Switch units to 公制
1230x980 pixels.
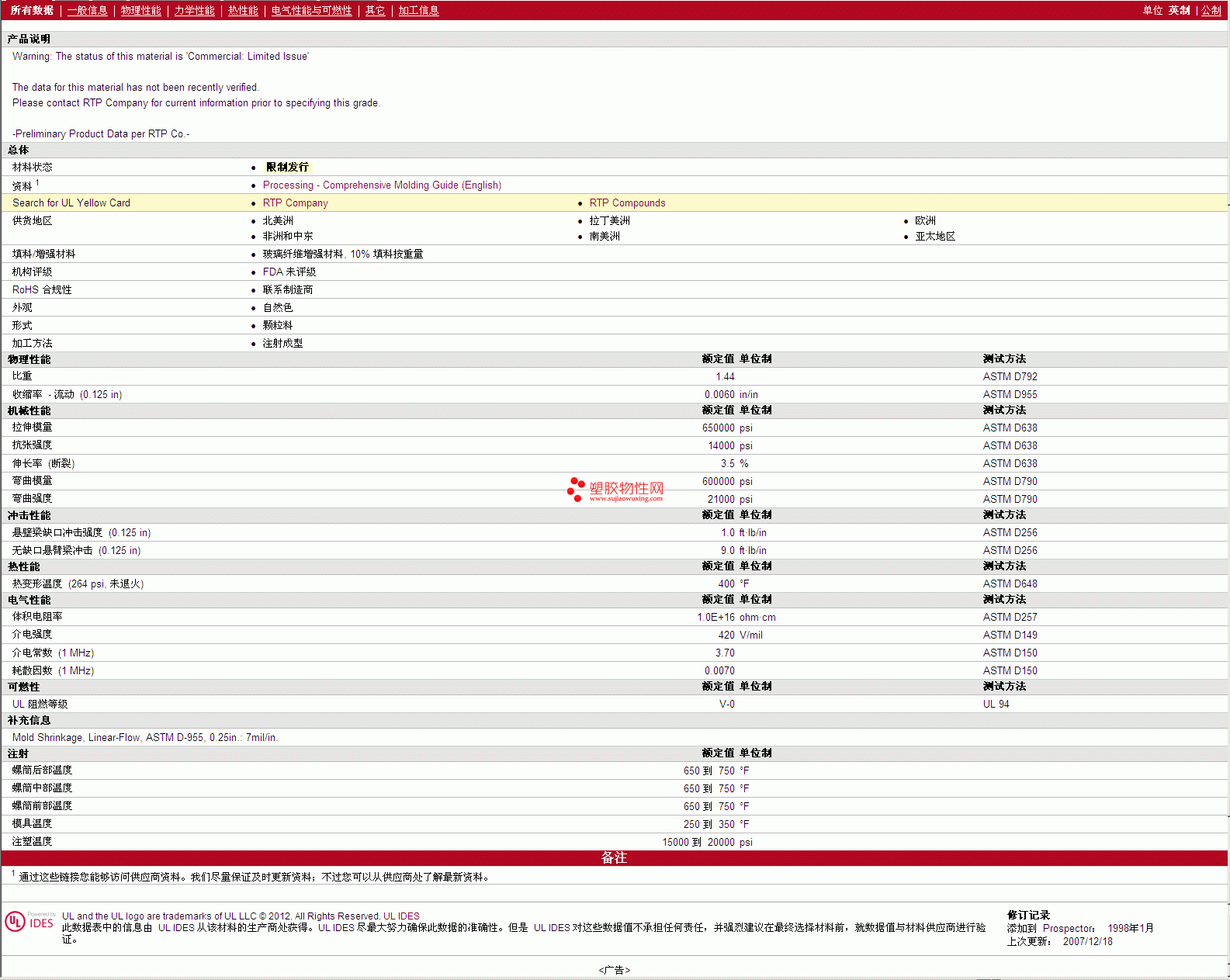pyautogui.click(x=1211, y=11)
